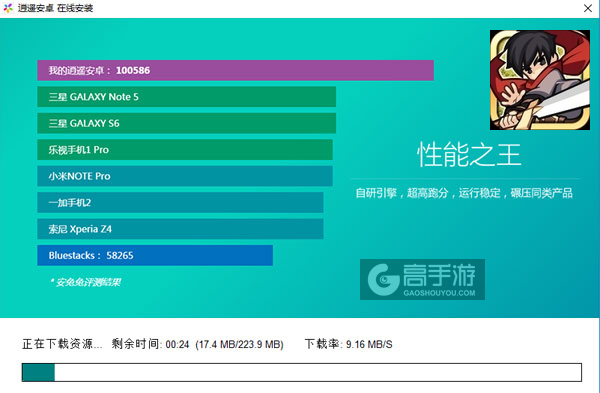Image resolution: width=600 pixels, height=393 pixels.
Task: Close the 逍遥安卓 installer window
Action: tap(588, 8)
